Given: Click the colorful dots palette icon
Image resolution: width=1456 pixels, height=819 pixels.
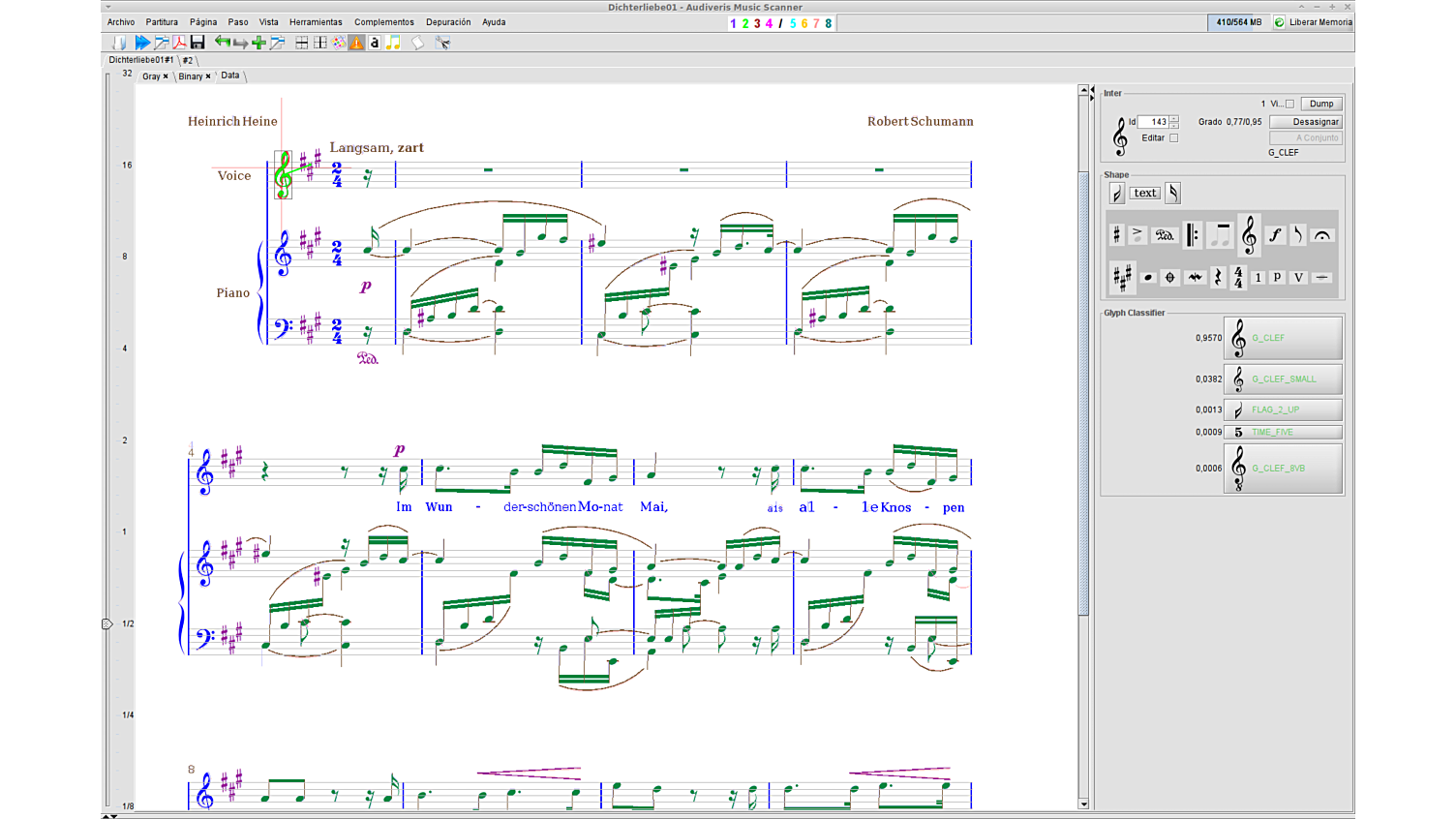Looking at the screenshot, I should point(339,43).
